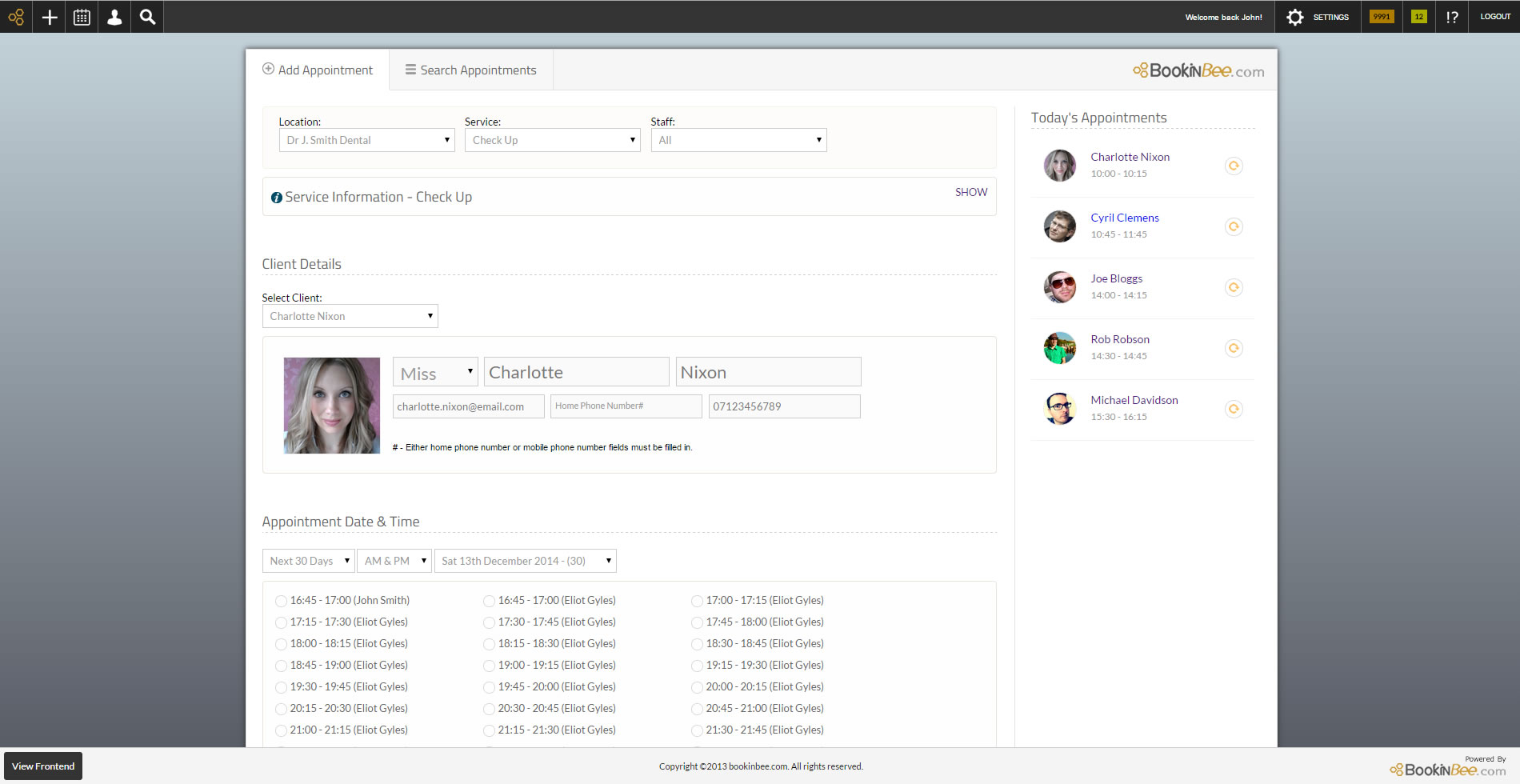This screenshot has height=784, width=1520.
Task: Click the magnifier search icon
Action: 147,17
